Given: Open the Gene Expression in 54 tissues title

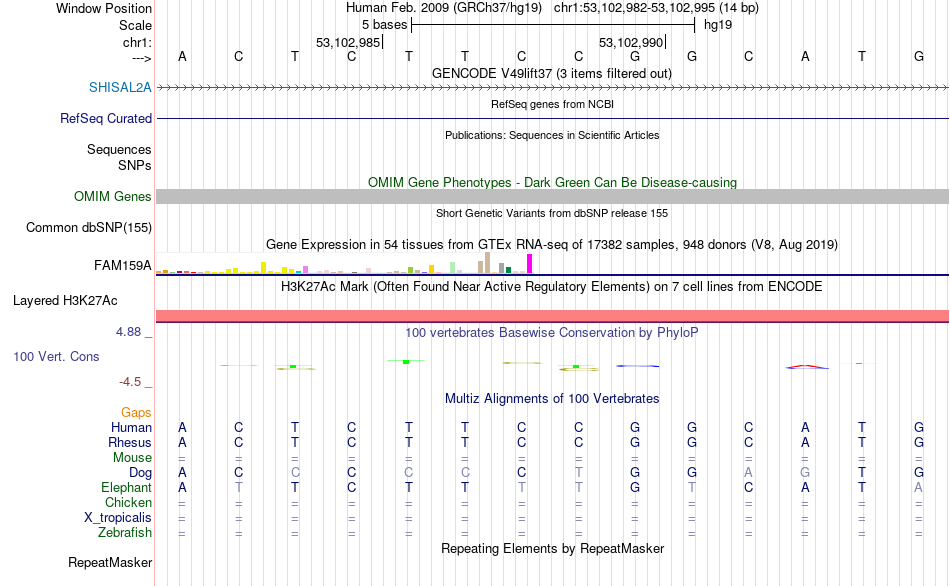Looking at the screenshot, I should click(552, 245).
